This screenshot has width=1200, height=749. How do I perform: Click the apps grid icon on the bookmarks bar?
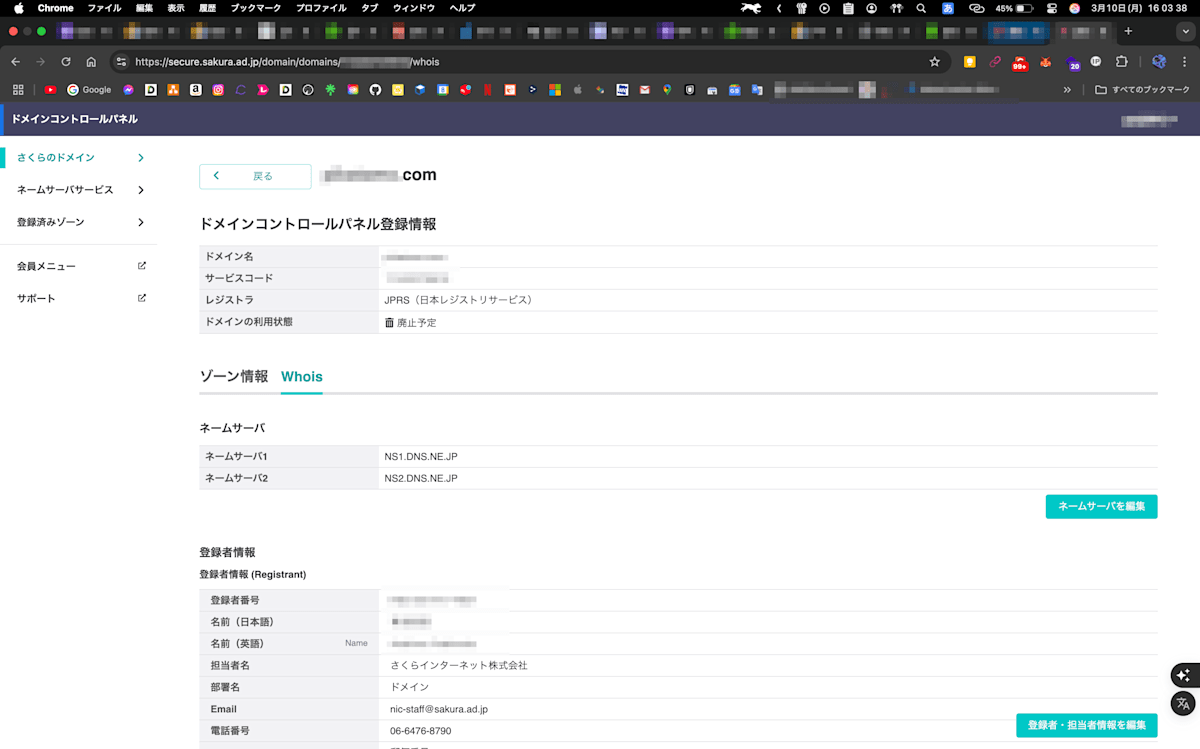[18, 89]
